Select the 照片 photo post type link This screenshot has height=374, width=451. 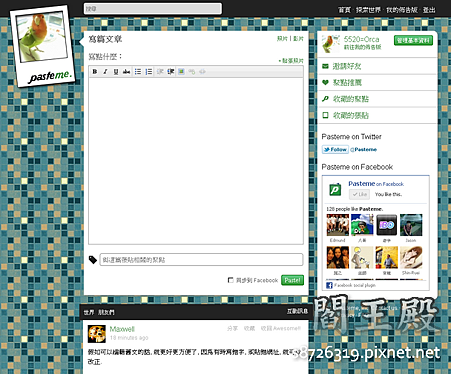coord(282,39)
